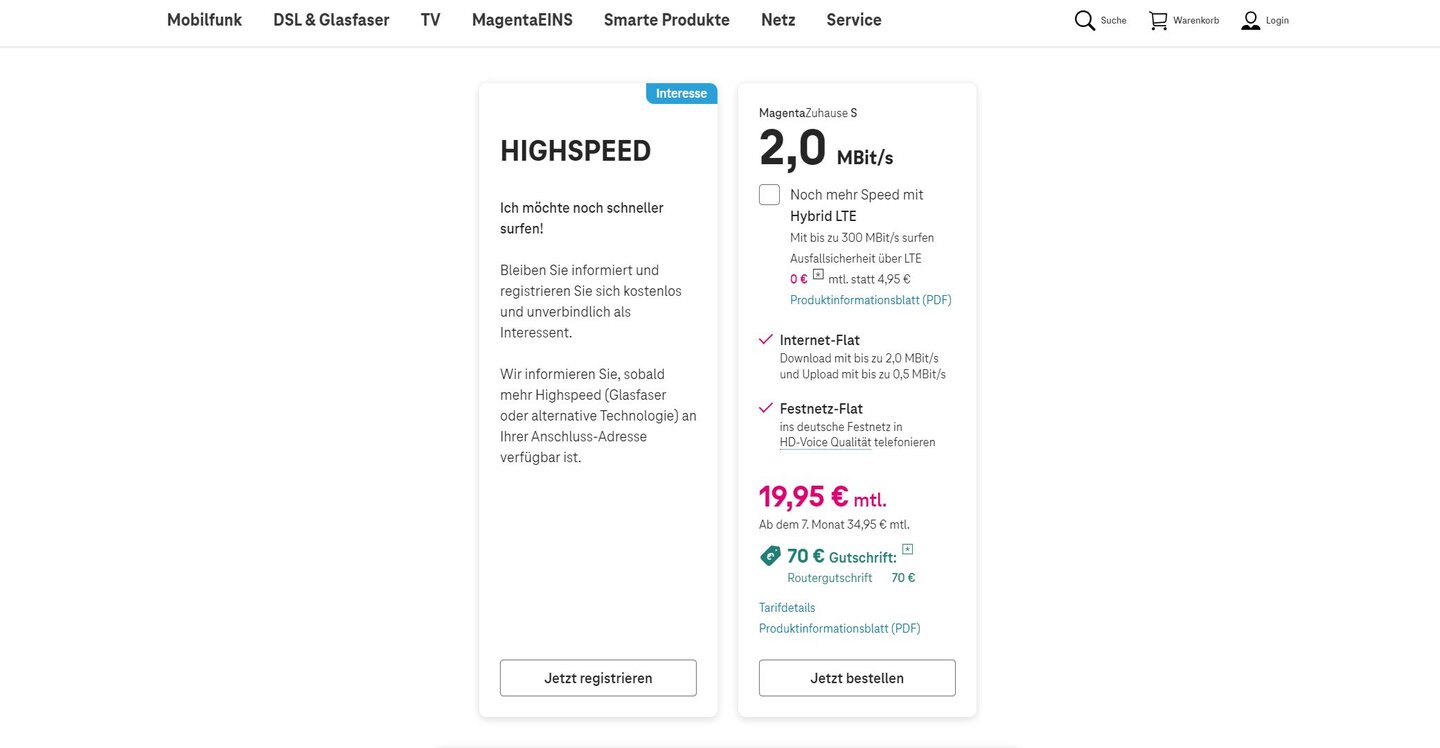This screenshot has height=748, width=1440.
Task: Open the Mobilfunk menu
Action: (x=204, y=20)
